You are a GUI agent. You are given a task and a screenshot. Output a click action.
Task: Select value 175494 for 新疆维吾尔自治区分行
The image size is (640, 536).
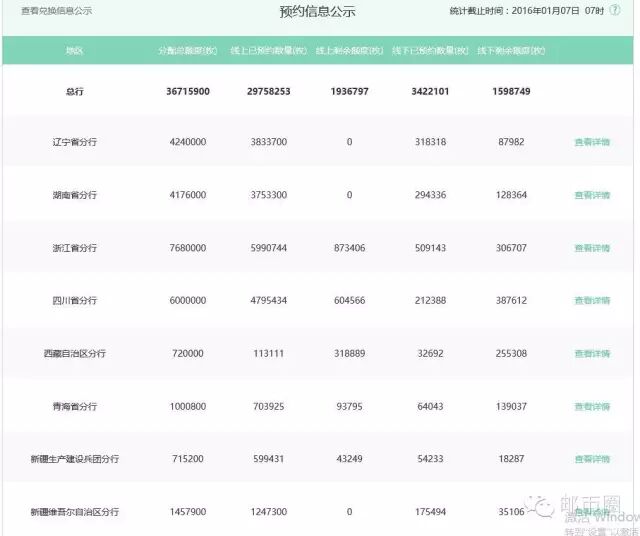point(430,512)
